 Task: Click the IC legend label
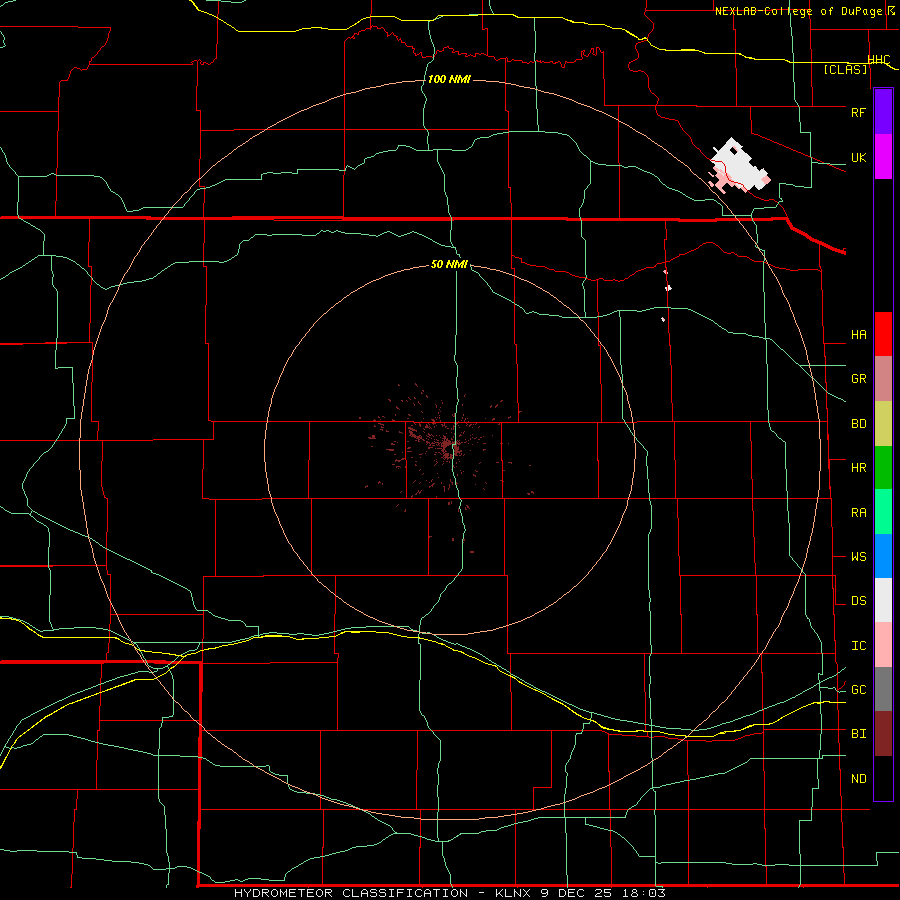coord(859,646)
